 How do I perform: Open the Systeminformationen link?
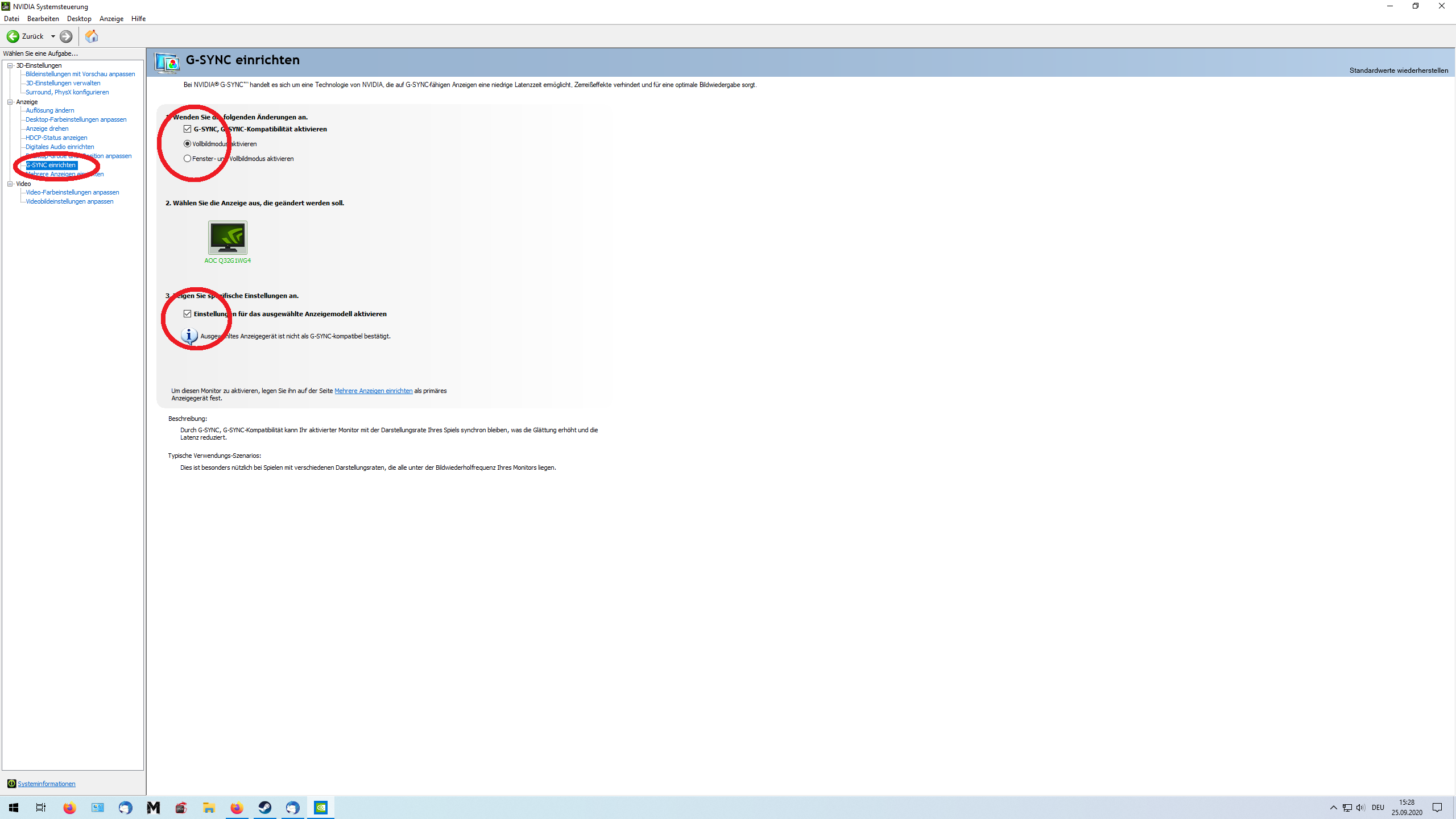47,784
